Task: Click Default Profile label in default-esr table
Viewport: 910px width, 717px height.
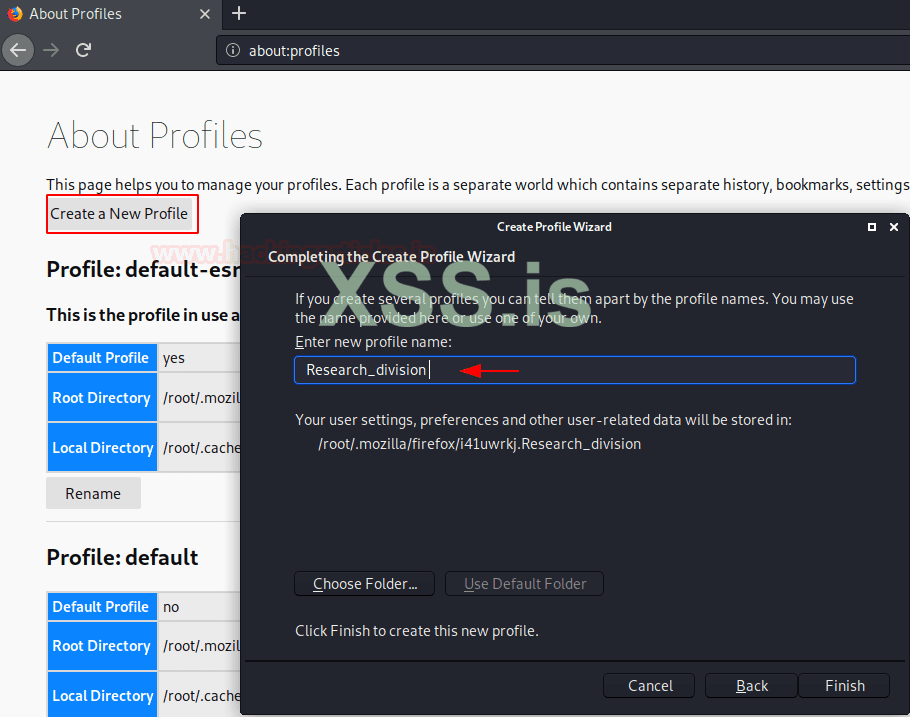Action: point(101,358)
